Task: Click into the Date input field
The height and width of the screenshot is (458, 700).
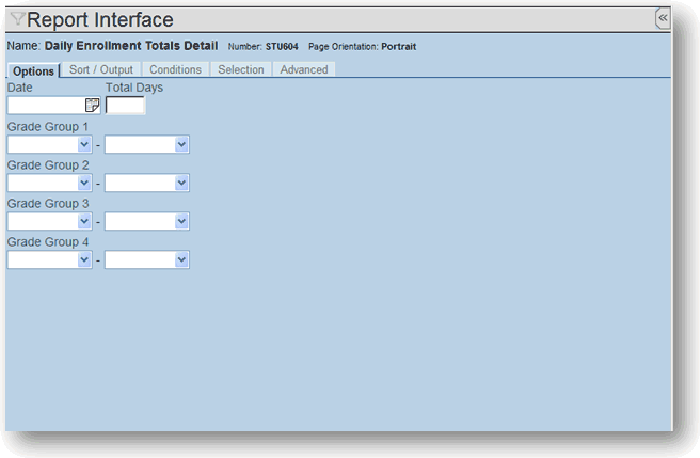Action: point(46,105)
